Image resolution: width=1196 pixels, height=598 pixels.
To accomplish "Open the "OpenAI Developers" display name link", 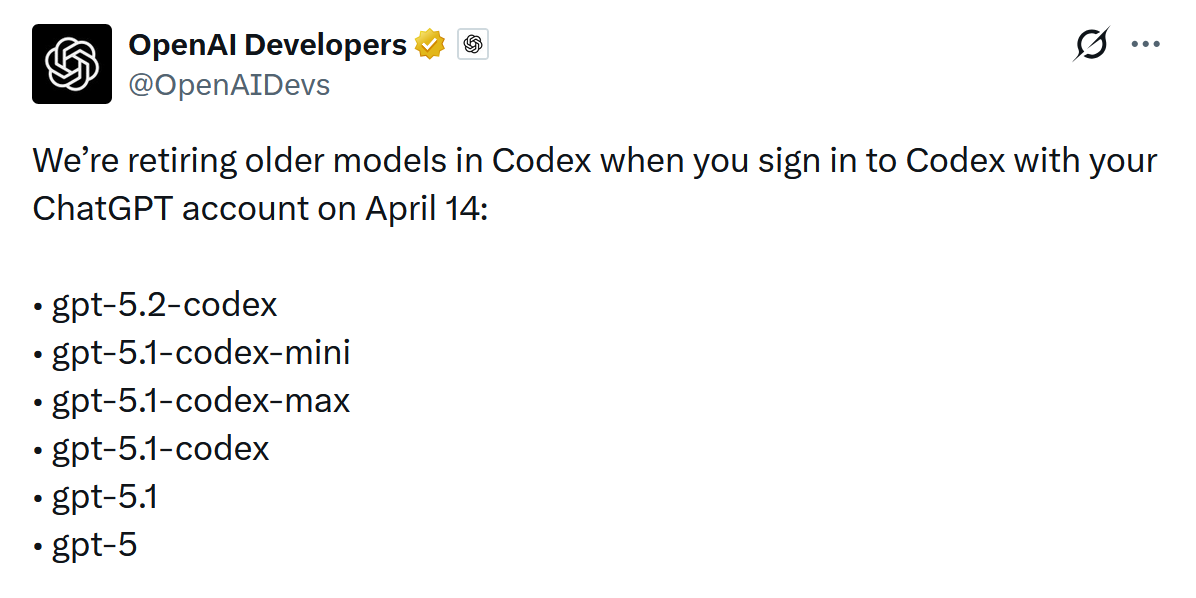I will point(267,45).
